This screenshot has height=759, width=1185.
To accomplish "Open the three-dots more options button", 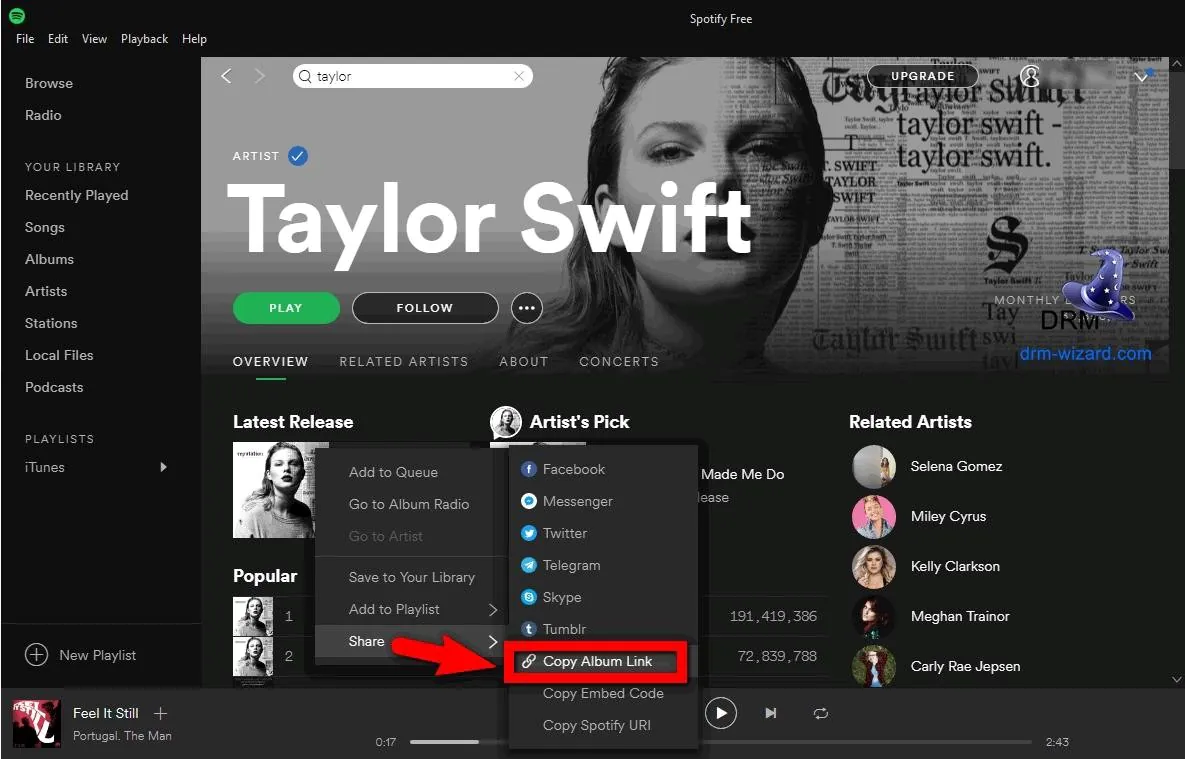I will click(x=527, y=308).
